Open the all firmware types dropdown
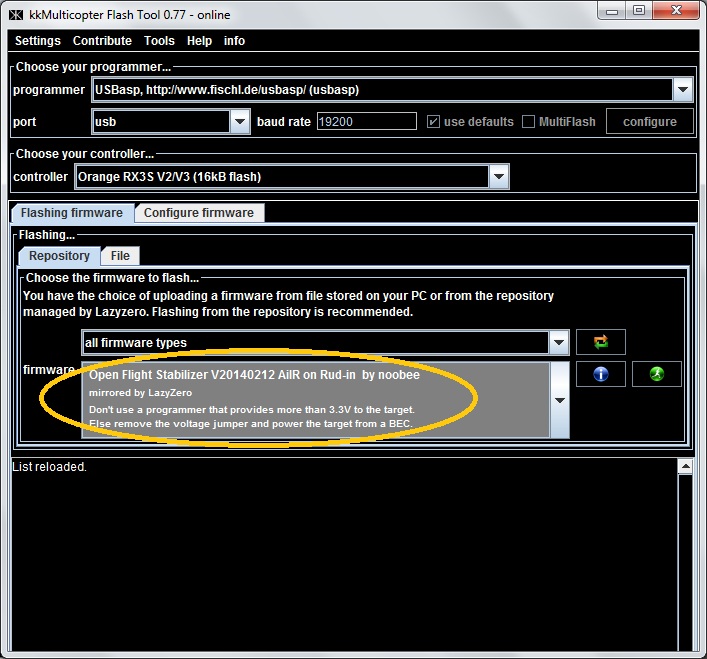Screen dimensions: 707x659 pos(325,343)
